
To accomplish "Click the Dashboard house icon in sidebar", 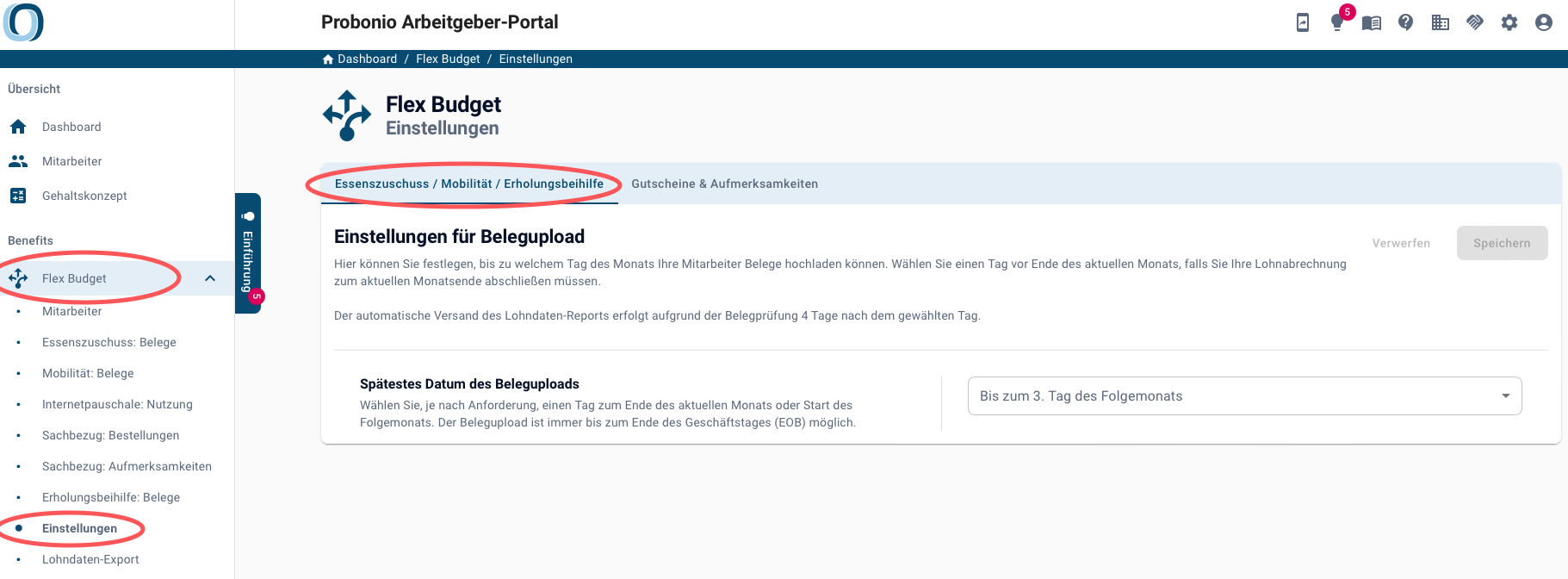I will coord(18,127).
